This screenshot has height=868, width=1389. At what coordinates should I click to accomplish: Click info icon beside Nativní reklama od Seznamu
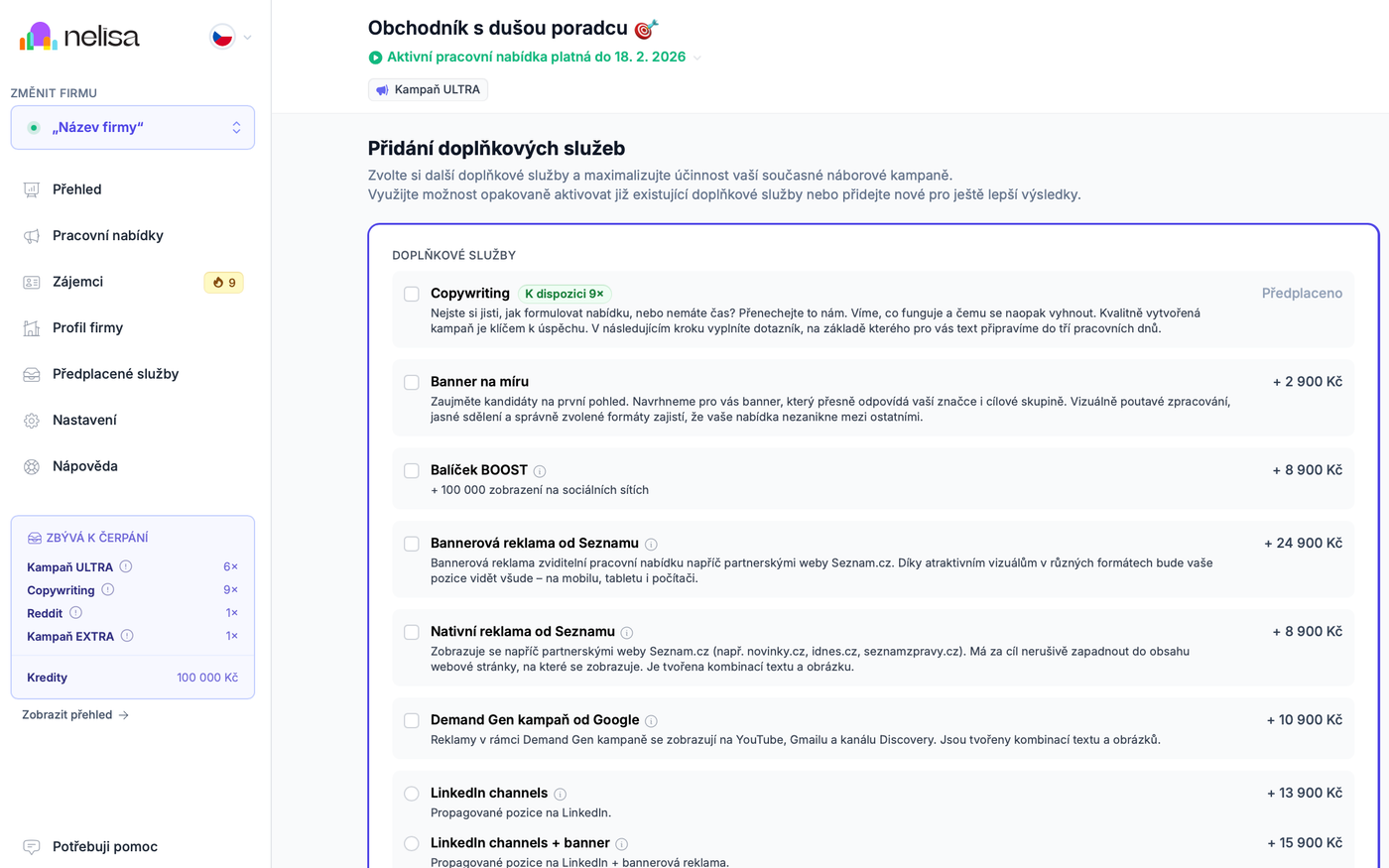click(627, 633)
